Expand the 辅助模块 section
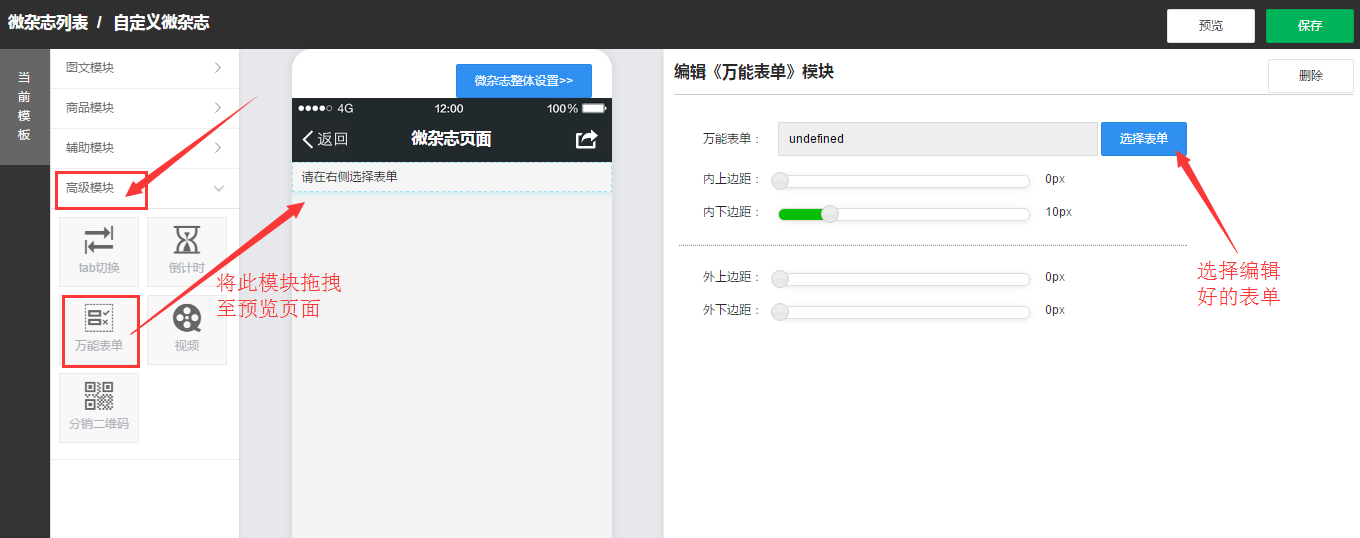Image resolution: width=1360 pixels, height=538 pixels. pyautogui.click(x=144, y=148)
